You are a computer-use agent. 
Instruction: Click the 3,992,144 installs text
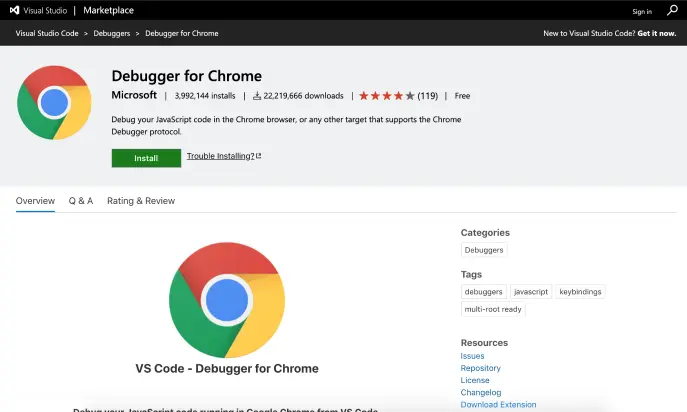click(x=205, y=96)
